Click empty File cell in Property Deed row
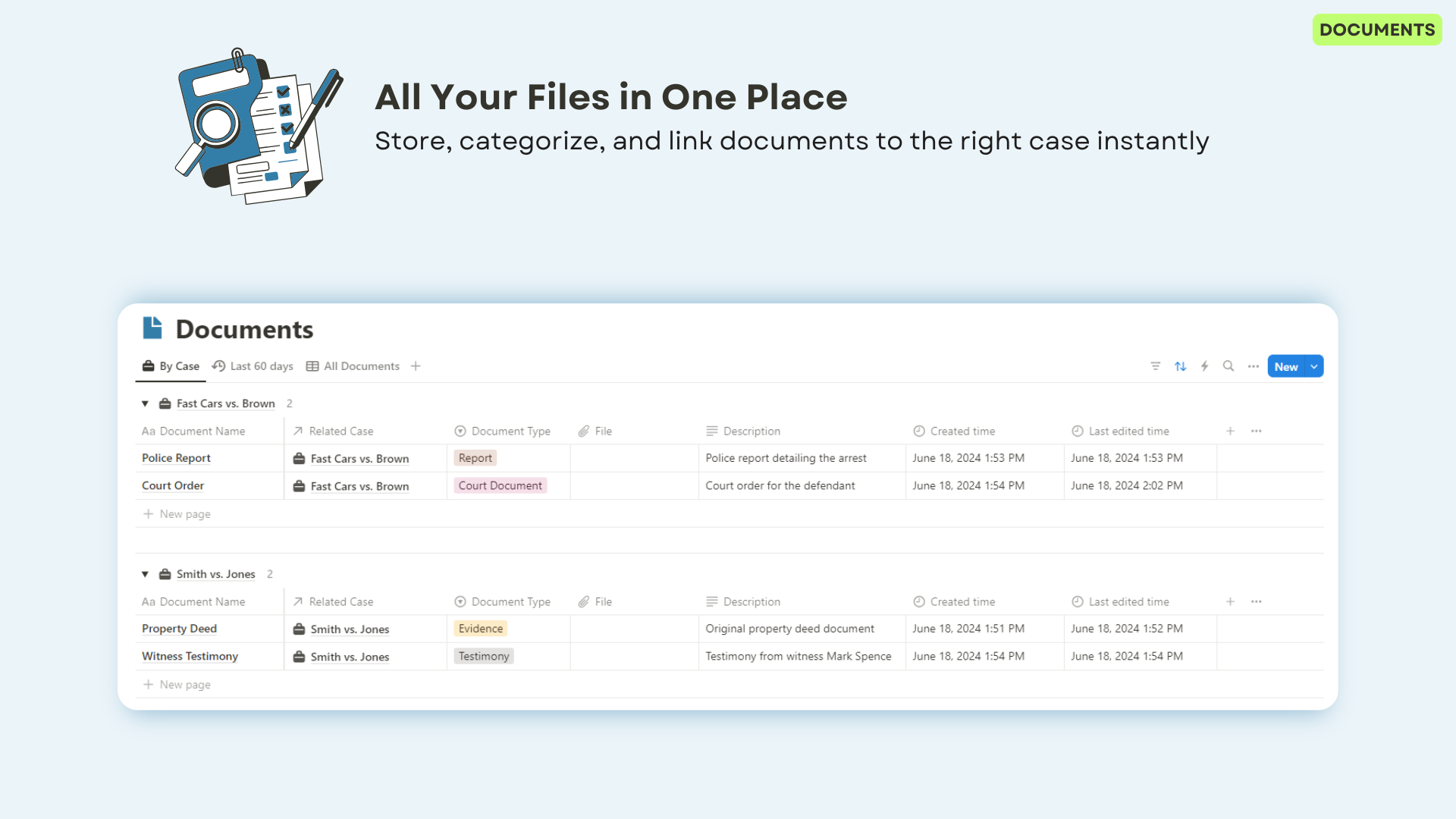The width and height of the screenshot is (1456, 819). [x=634, y=629]
